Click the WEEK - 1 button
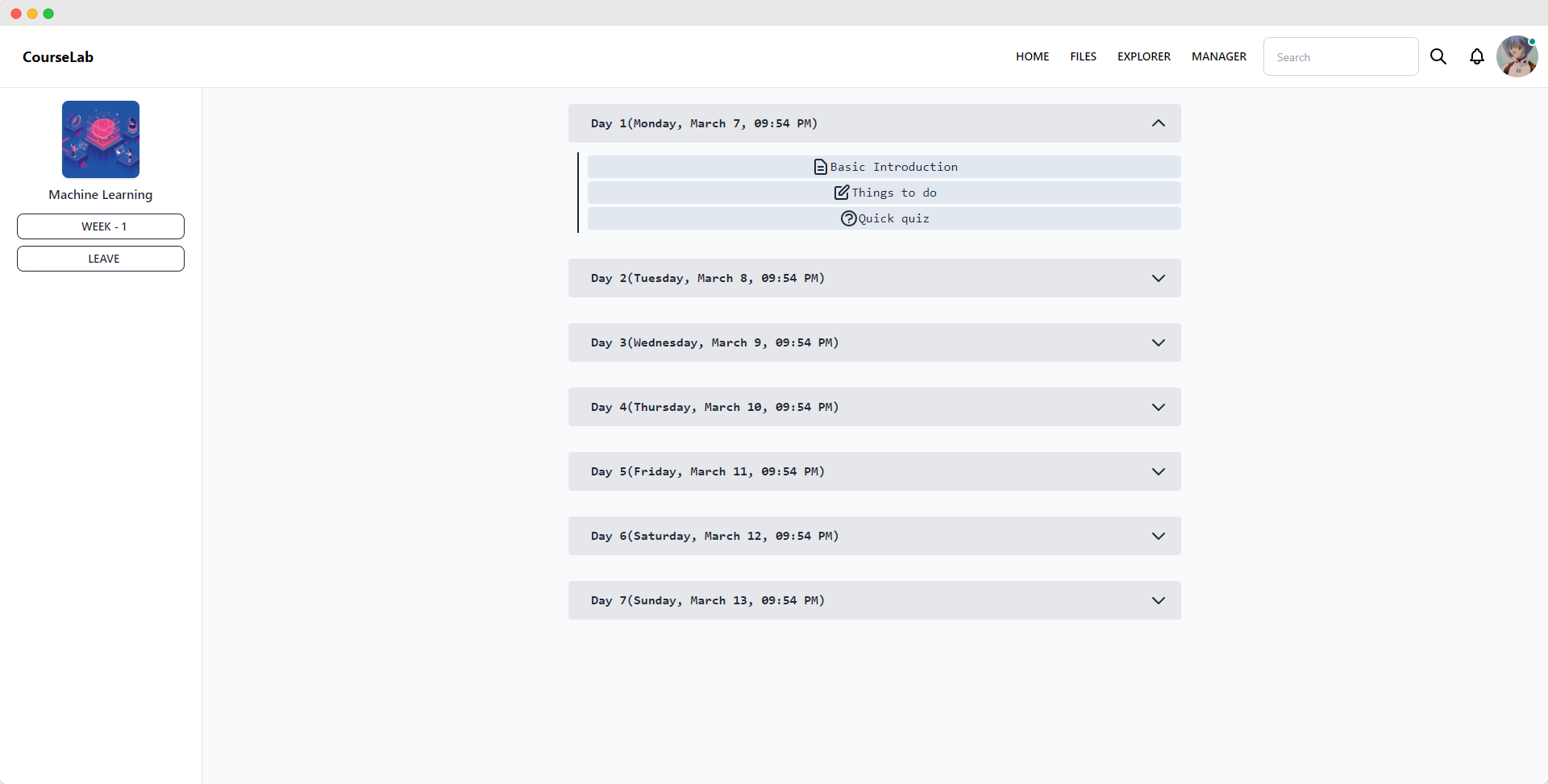Image resolution: width=1548 pixels, height=784 pixels. tap(101, 226)
